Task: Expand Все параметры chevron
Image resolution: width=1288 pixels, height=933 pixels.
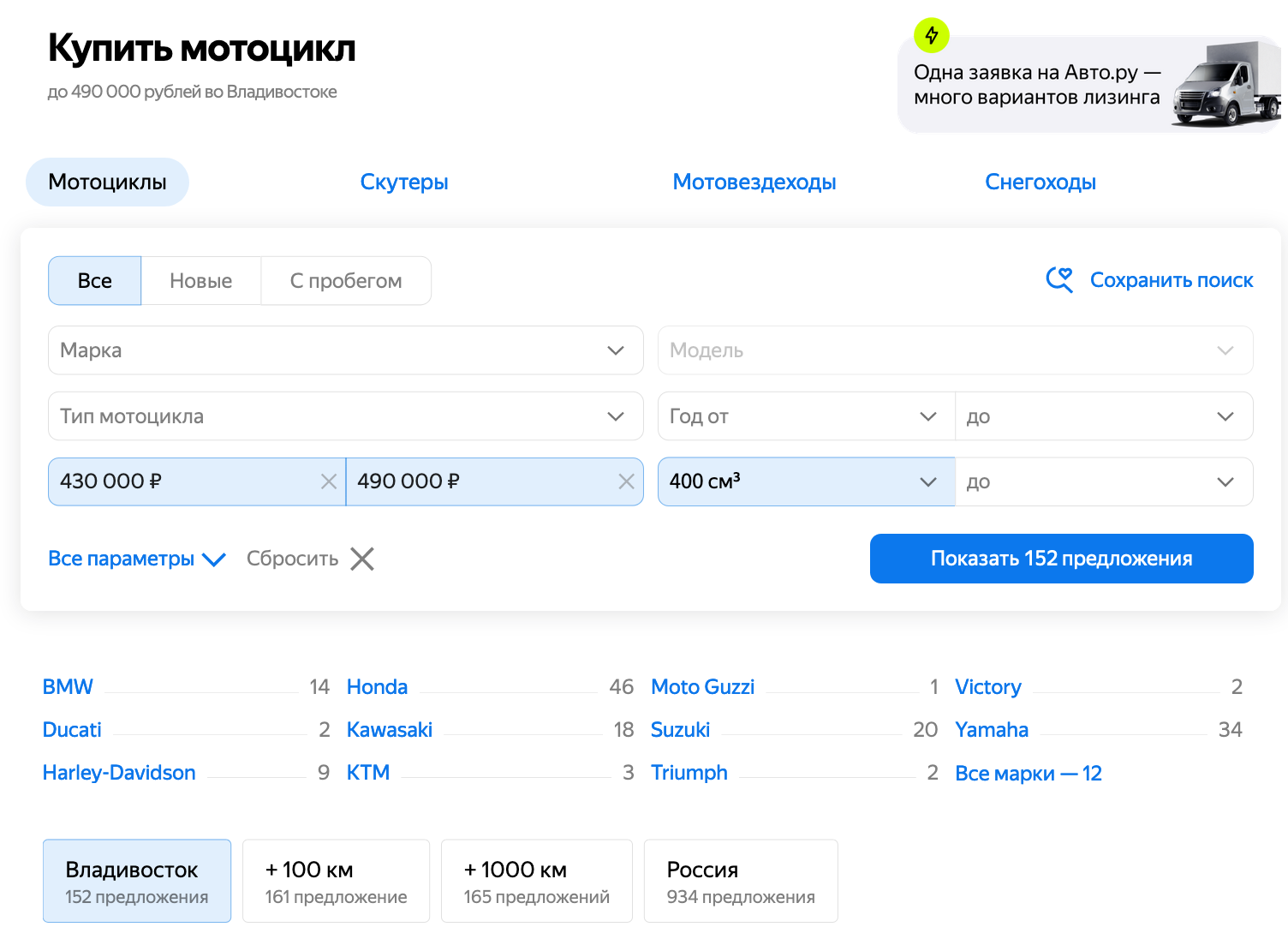Action: tap(213, 559)
